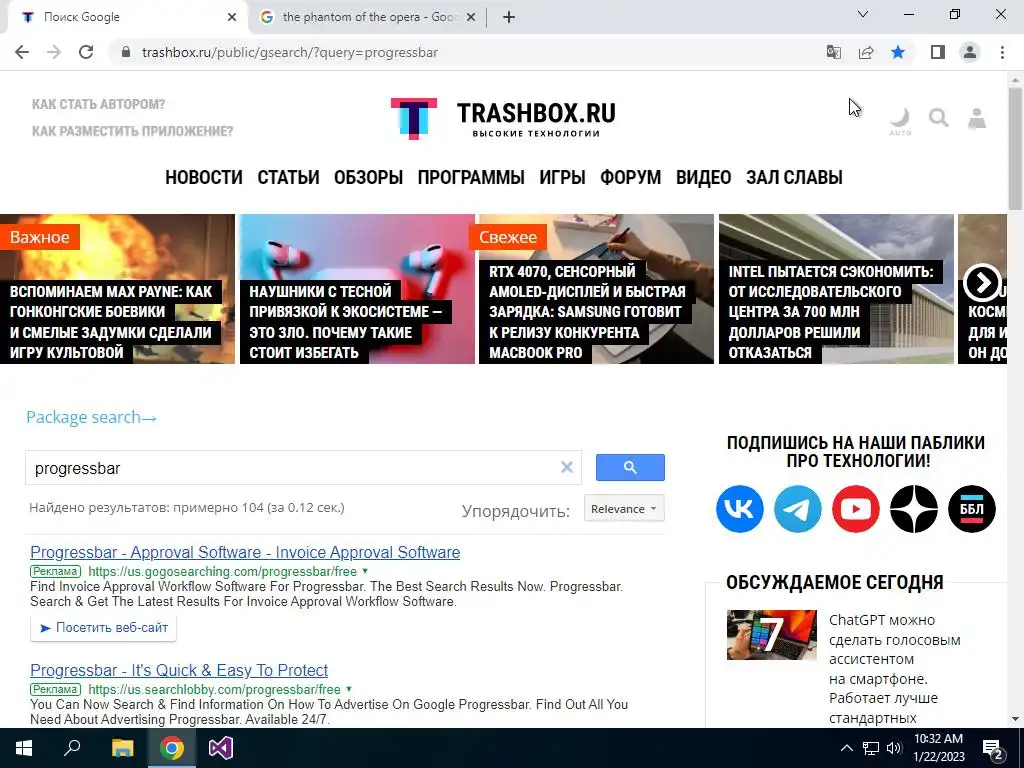1024x768 pixels.
Task: Open the ОБЗОРЫ menu item
Action: tap(368, 178)
